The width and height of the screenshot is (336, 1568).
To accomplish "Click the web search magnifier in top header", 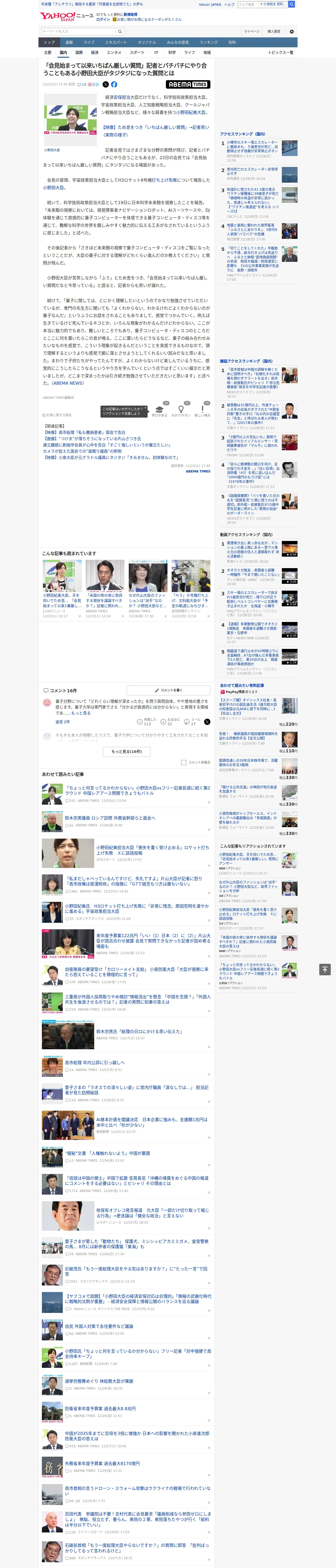I will (x=292, y=4).
